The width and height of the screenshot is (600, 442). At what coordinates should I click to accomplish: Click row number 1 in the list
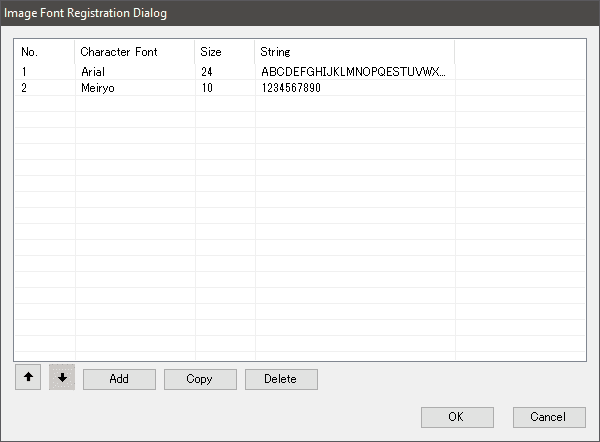pyautogui.click(x=25, y=72)
